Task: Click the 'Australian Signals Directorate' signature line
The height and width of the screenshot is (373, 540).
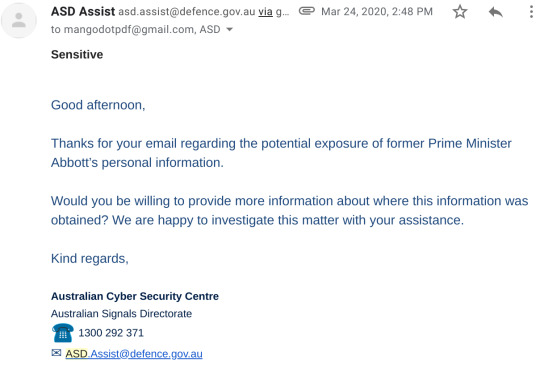Action: click(121, 314)
